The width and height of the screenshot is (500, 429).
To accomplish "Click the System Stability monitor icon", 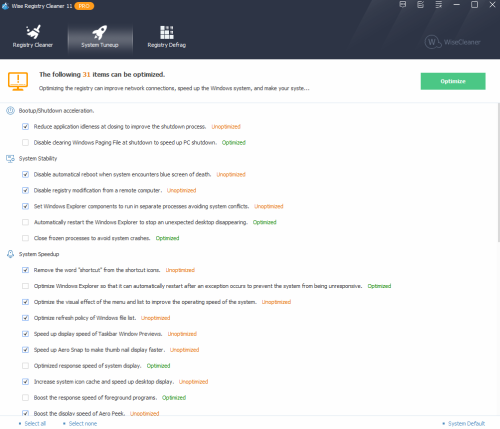I will coord(10,159).
